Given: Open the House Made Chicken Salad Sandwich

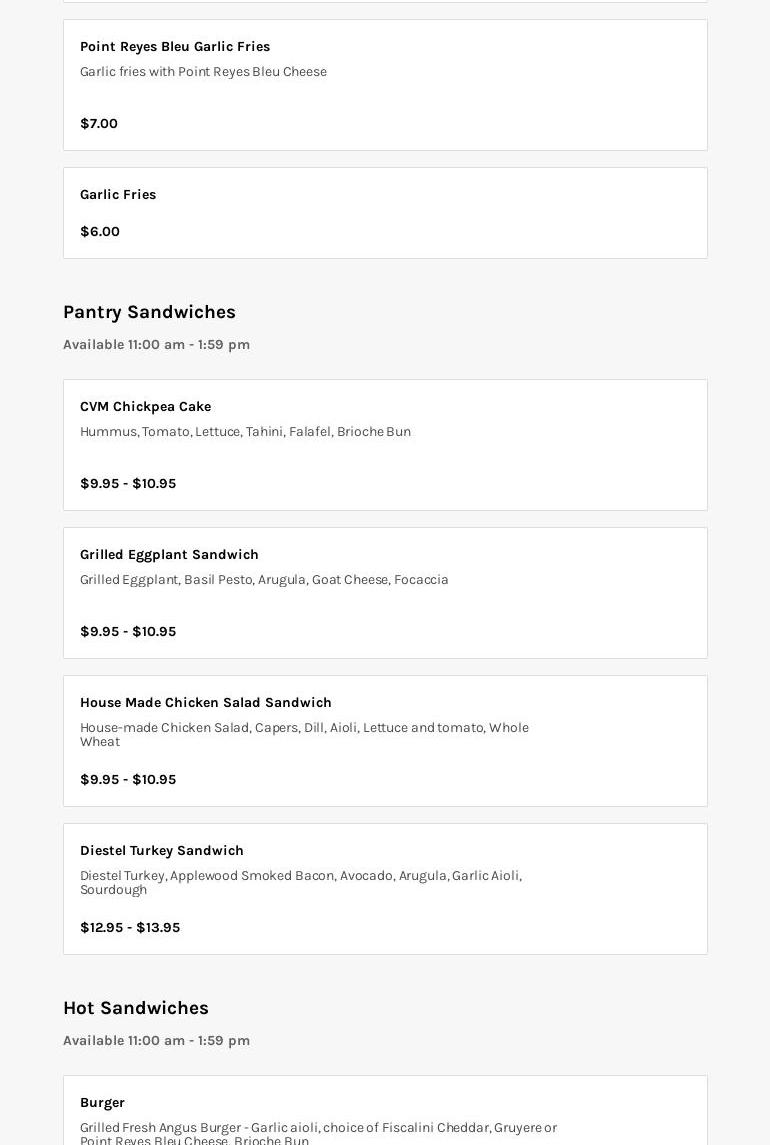Looking at the screenshot, I should (205, 703).
